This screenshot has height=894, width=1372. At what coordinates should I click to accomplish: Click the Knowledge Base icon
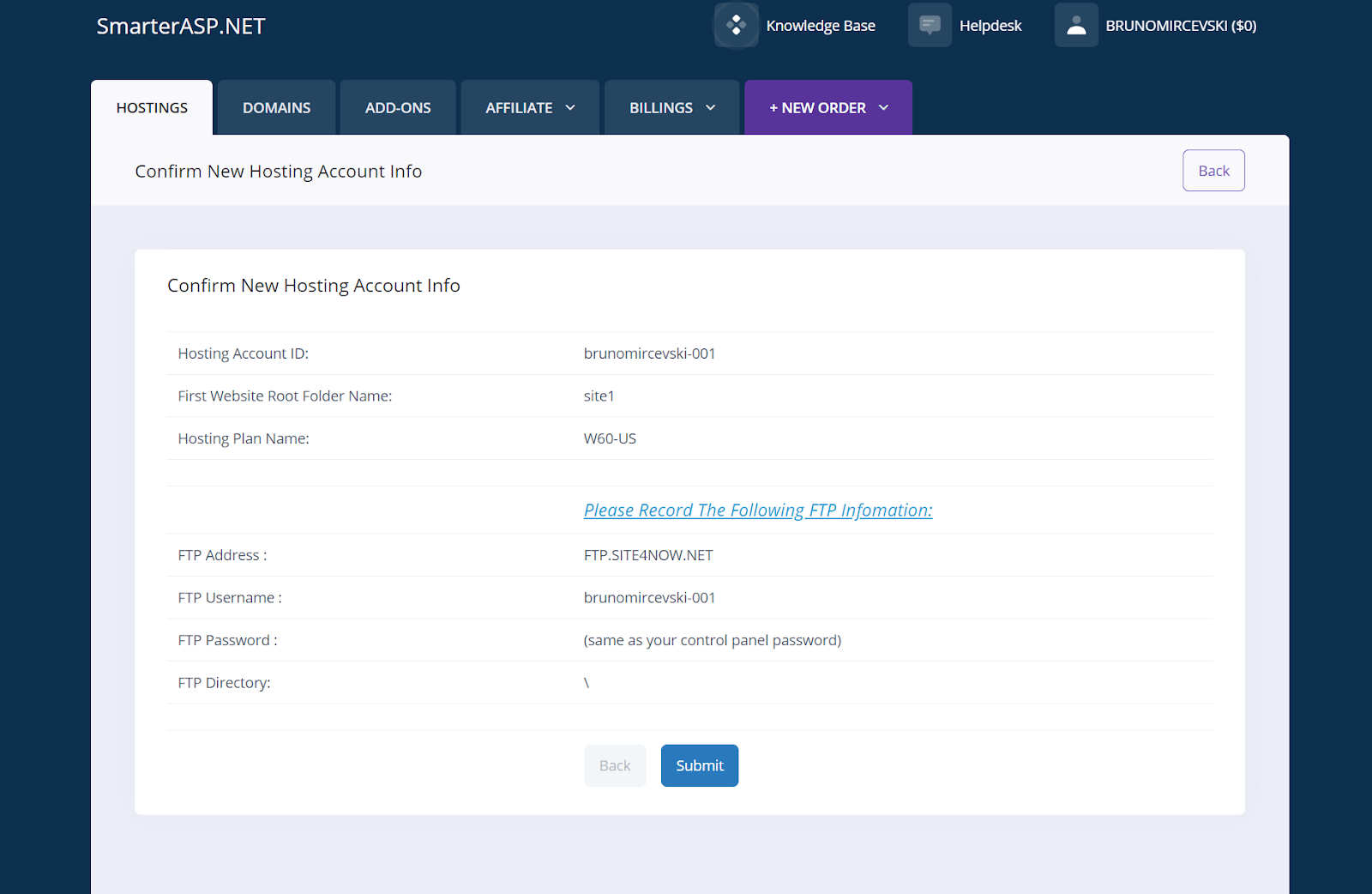point(736,26)
